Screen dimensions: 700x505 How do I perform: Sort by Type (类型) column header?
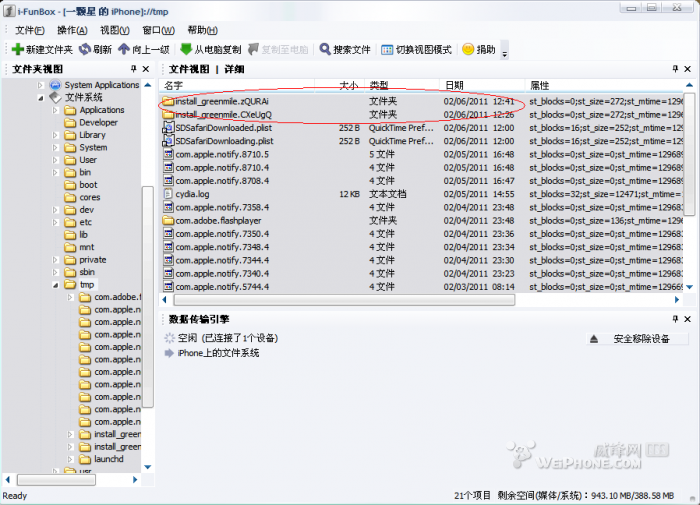pos(402,85)
